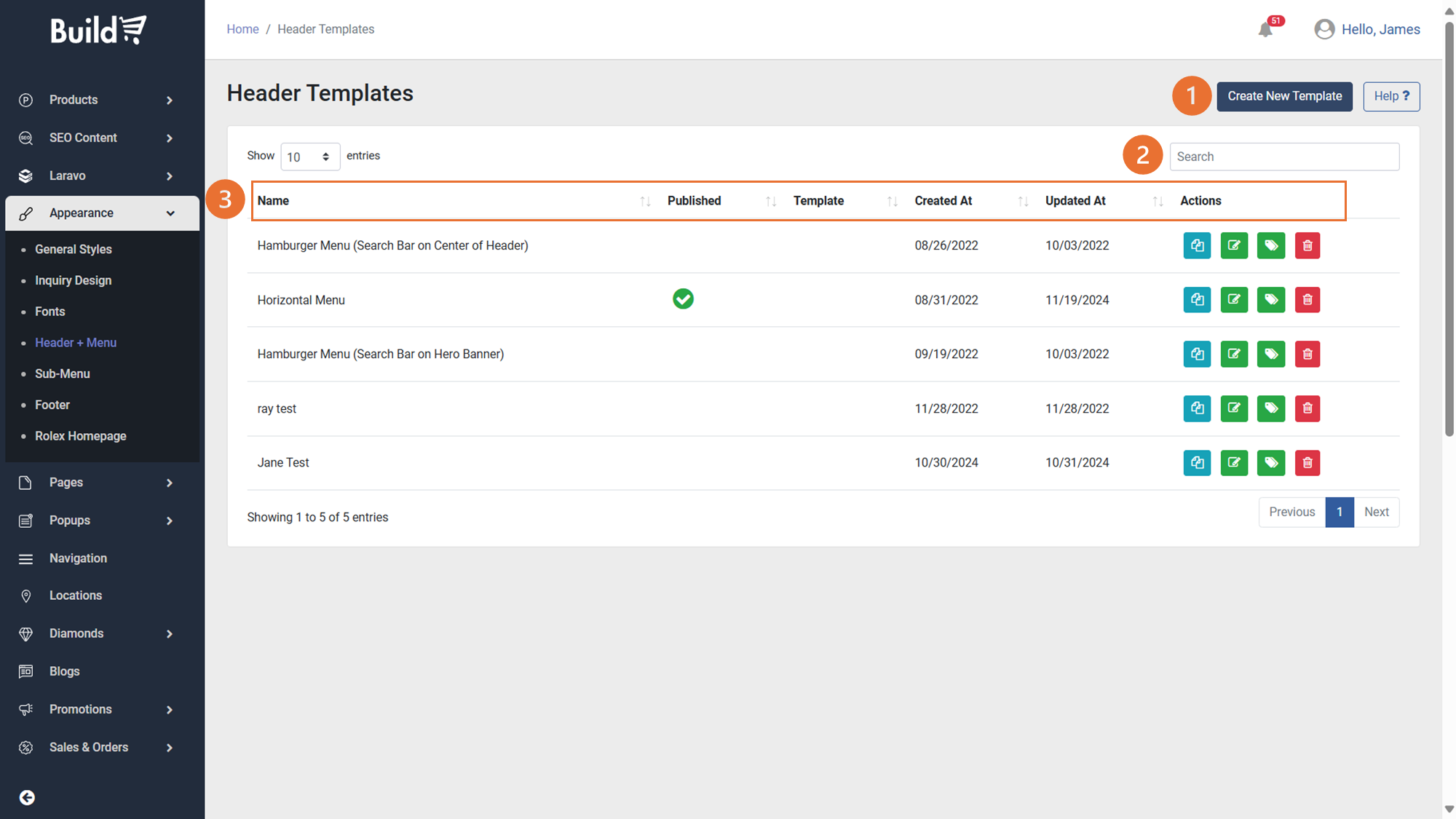This screenshot has width=1456, height=819.
Task: Delete the ray test template
Action: click(1307, 408)
